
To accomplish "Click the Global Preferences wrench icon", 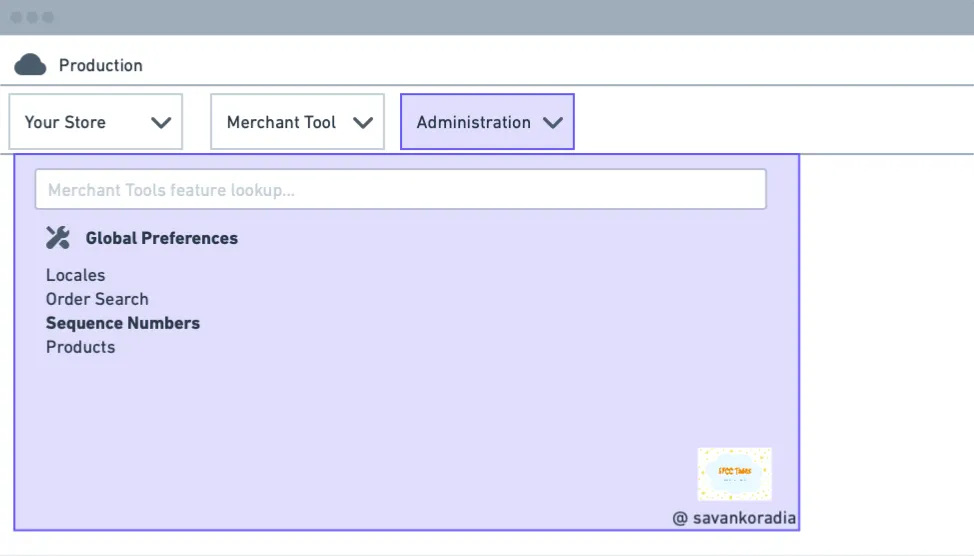I will point(58,237).
